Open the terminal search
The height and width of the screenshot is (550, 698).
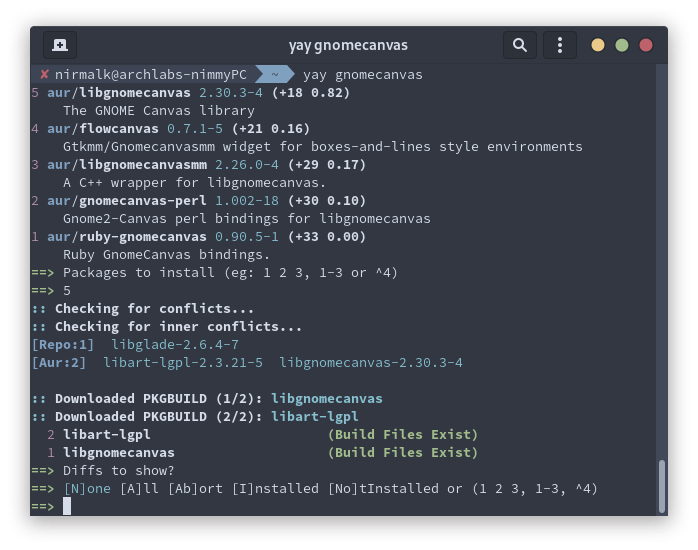pyautogui.click(x=519, y=45)
